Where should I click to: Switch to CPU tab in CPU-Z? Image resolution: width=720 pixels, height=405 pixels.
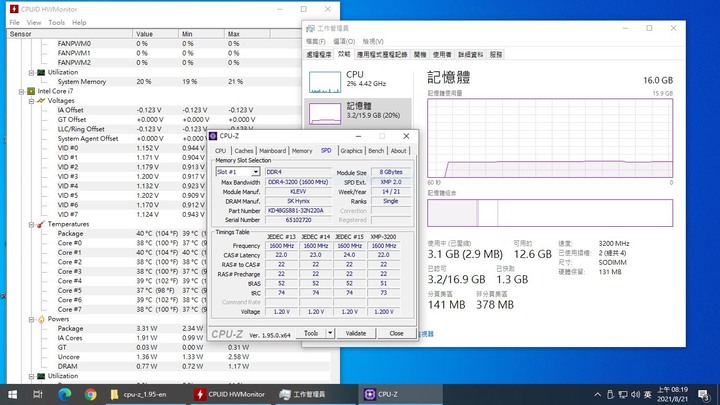pyautogui.click(x=220, y=151)
